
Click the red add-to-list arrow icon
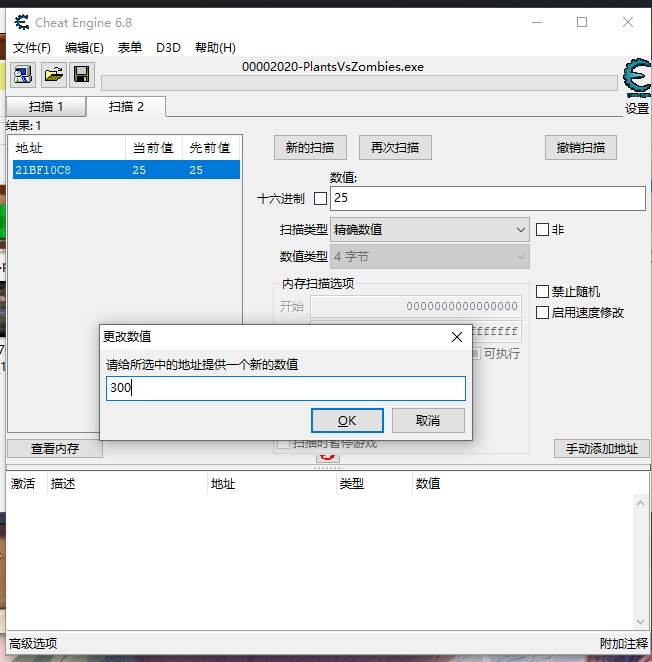[327, 458]
